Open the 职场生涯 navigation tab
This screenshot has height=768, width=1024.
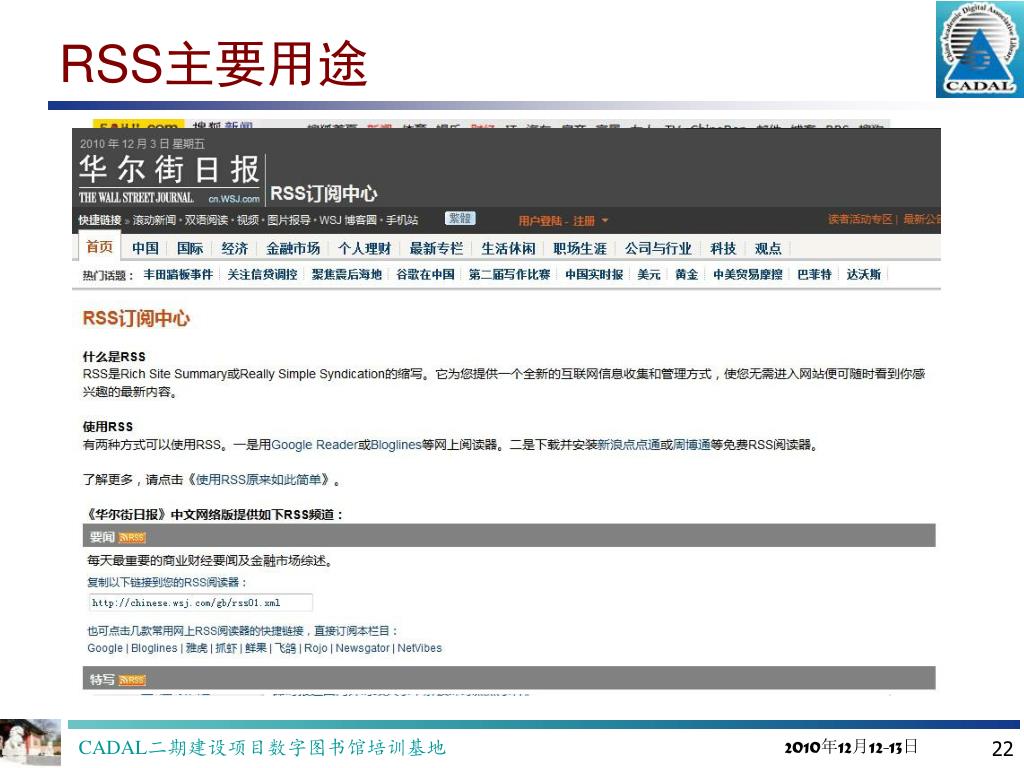pos(580,248)
